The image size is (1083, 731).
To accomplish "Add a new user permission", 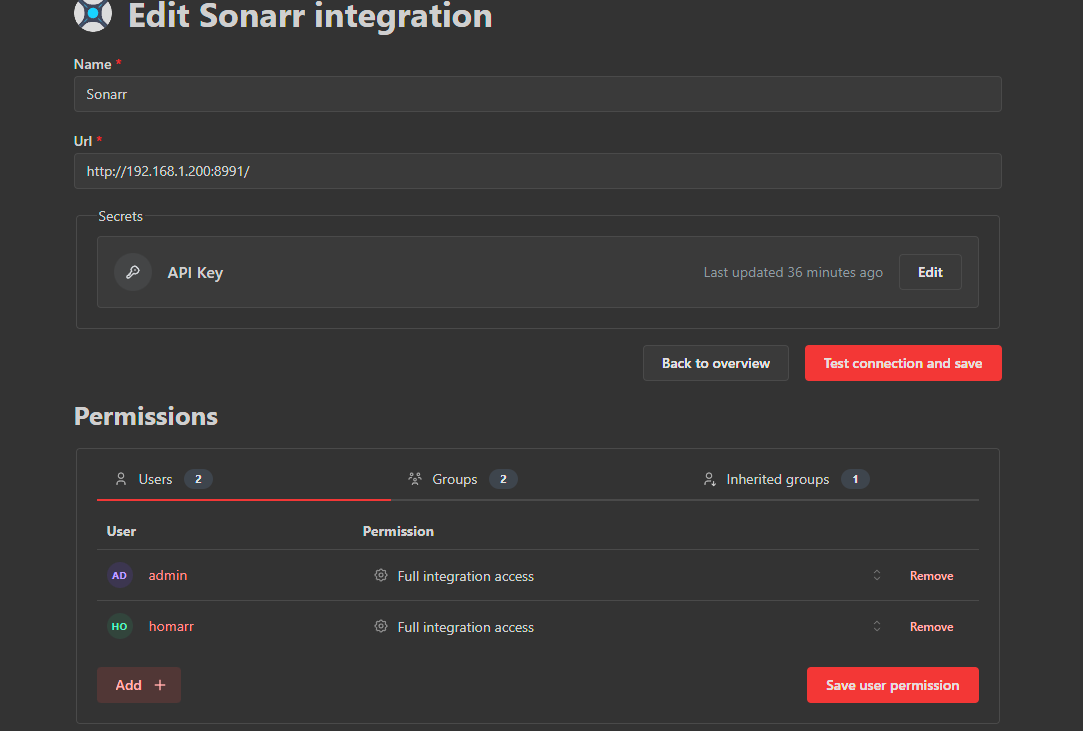I will click(x=139, y=685).
